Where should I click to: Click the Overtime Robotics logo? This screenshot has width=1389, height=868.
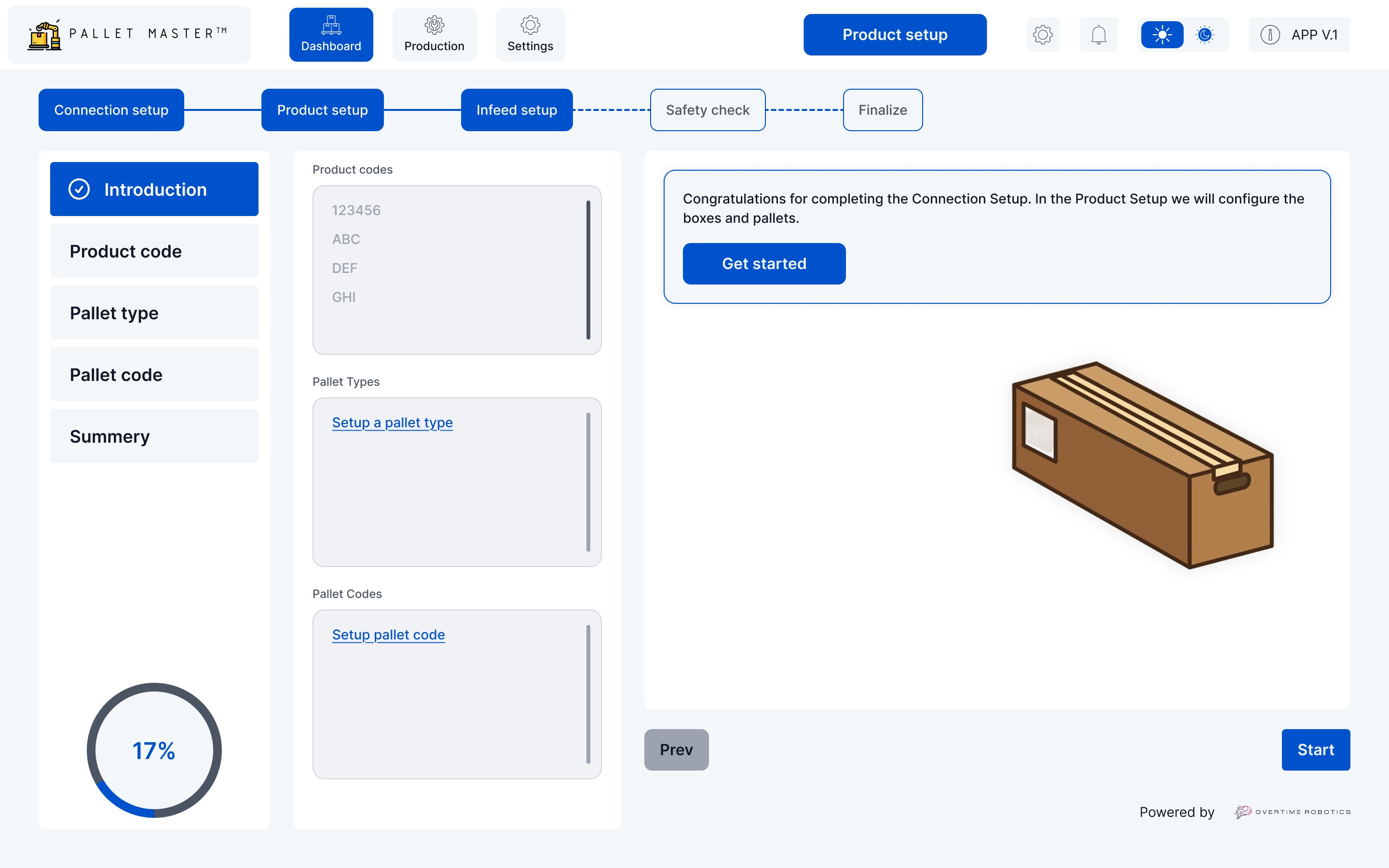[x=1293, y=812]
